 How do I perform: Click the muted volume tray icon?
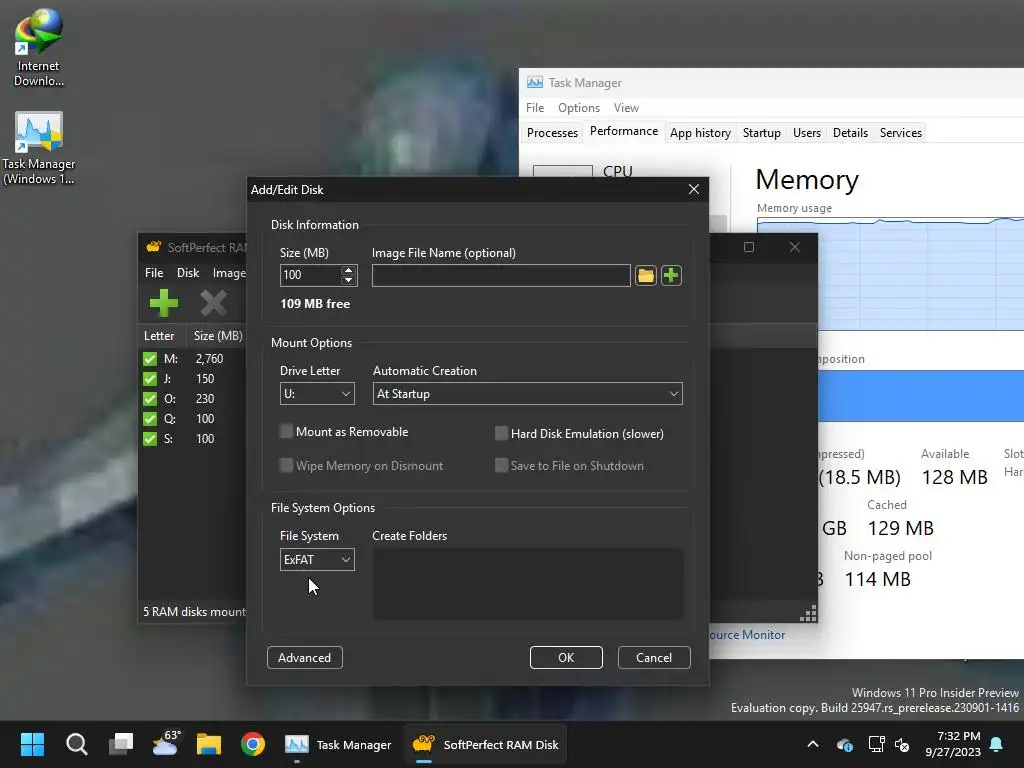(x=902, y=744)
